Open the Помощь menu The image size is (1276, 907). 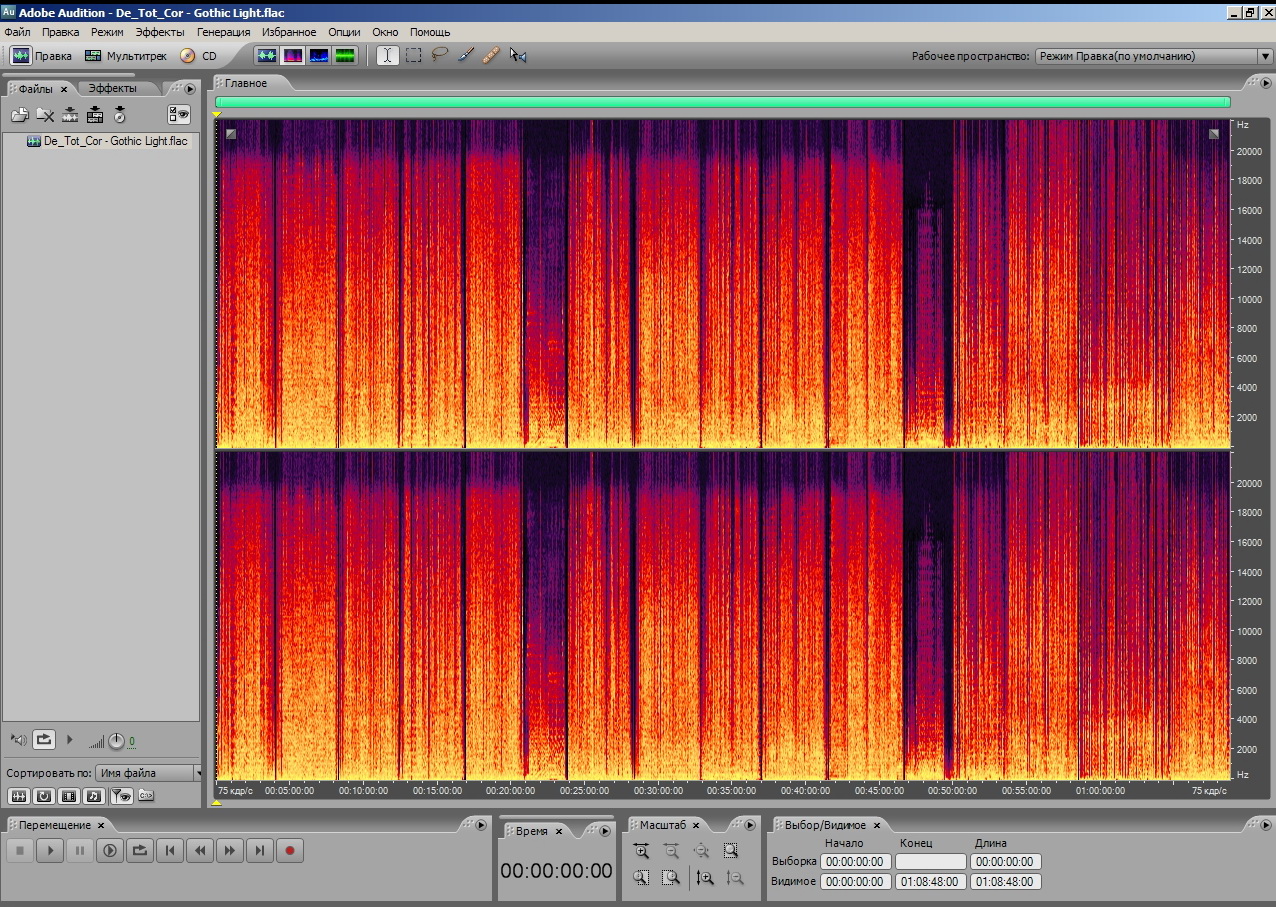click(430, 32)
